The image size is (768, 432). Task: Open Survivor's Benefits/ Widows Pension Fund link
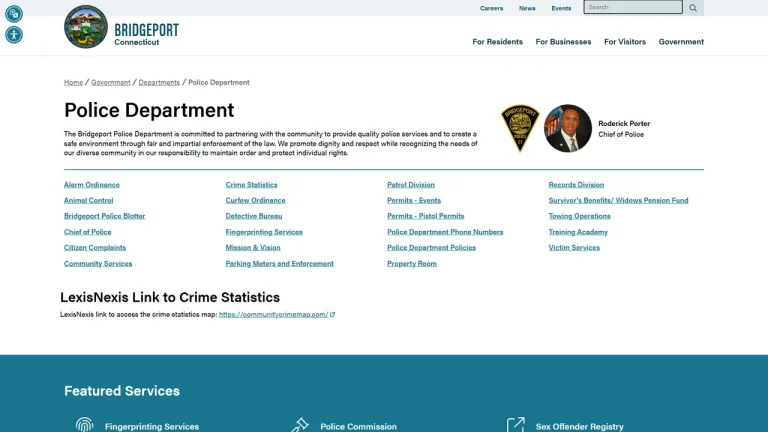618,200
